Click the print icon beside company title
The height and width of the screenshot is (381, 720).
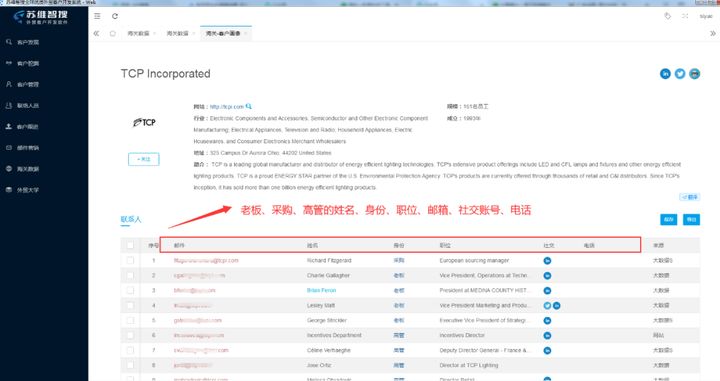point(694,73)
